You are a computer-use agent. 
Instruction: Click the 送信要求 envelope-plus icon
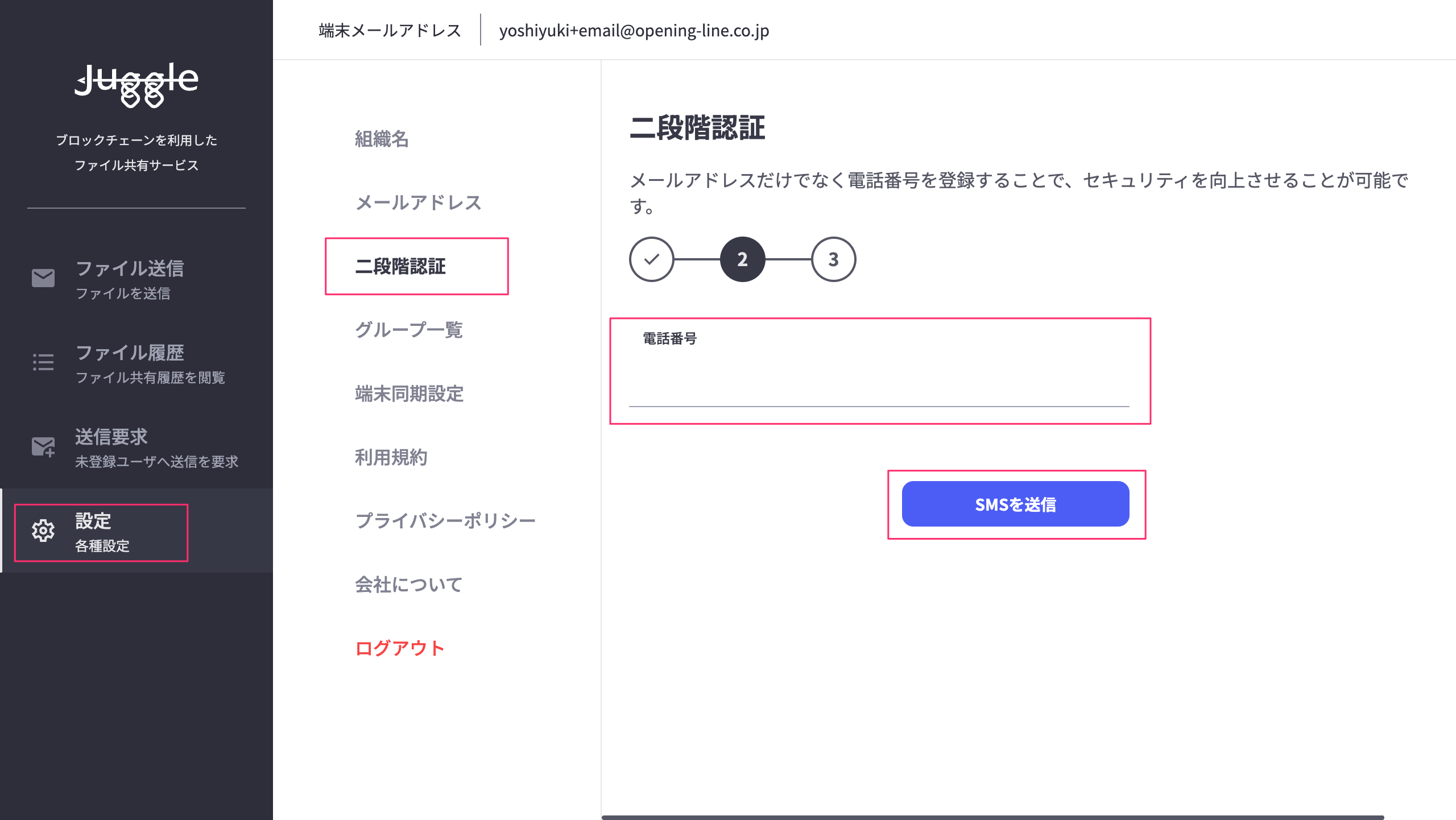[43, 447]
